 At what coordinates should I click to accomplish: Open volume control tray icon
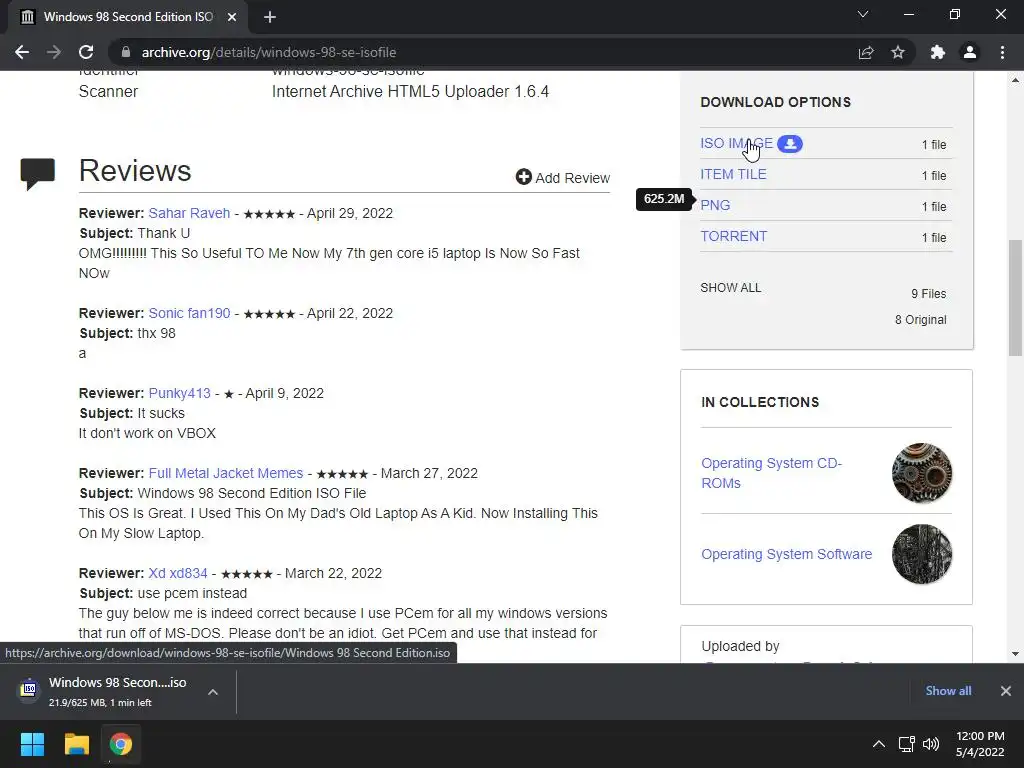pyautogui.click(x=931, y=744)
